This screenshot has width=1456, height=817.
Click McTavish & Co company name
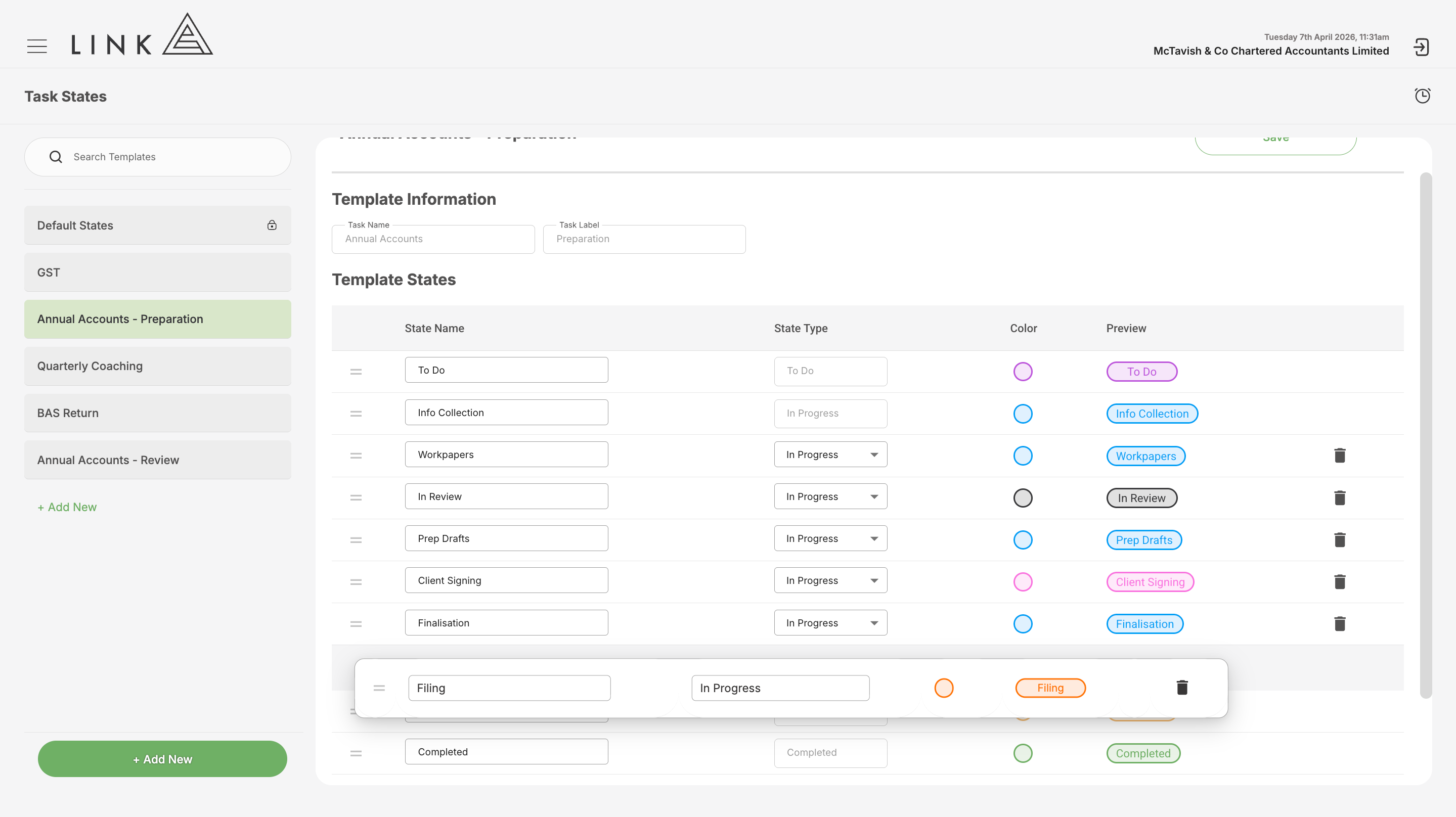1270,51
